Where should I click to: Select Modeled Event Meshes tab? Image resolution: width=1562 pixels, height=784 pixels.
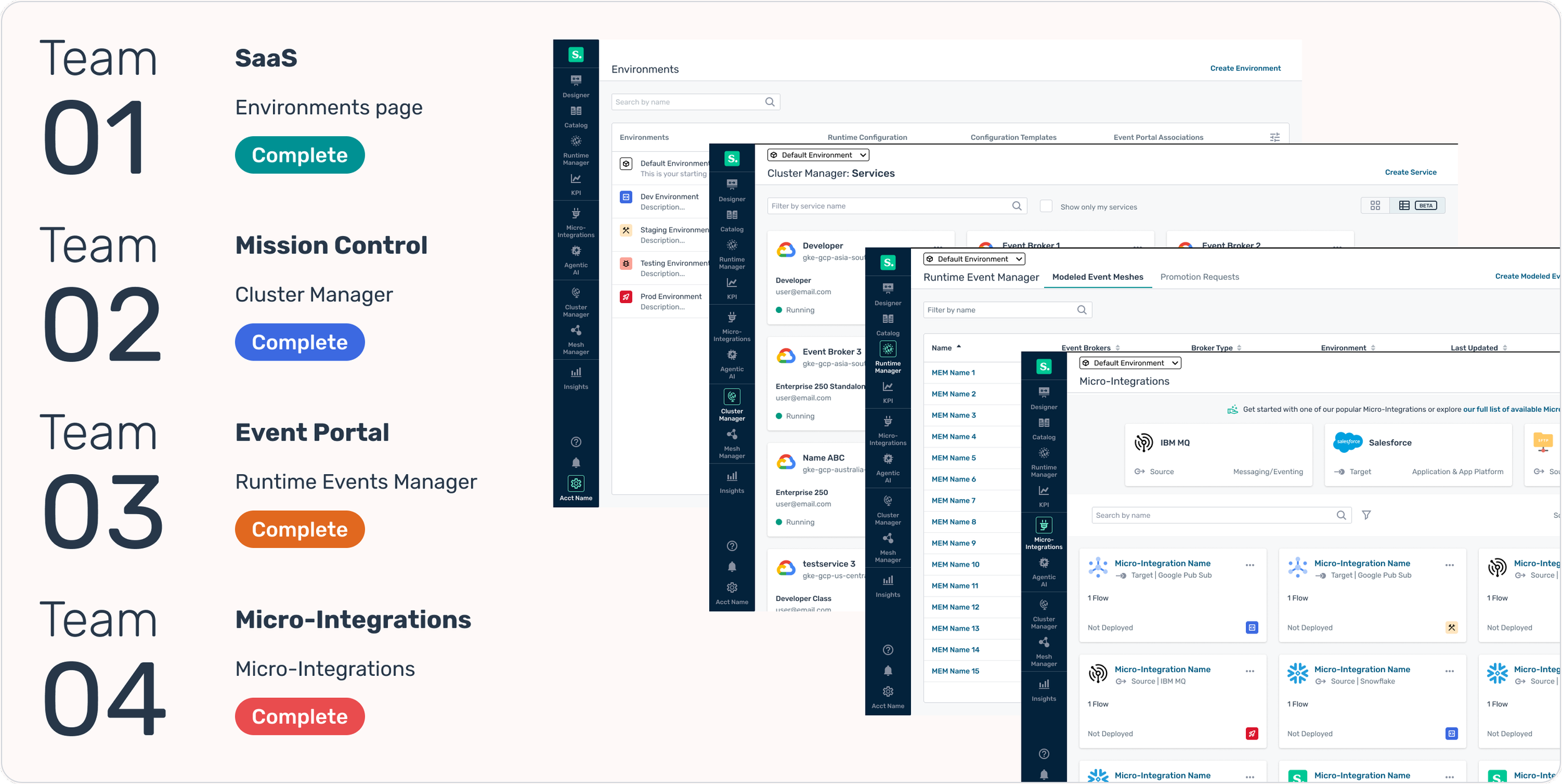(1097, 277)
